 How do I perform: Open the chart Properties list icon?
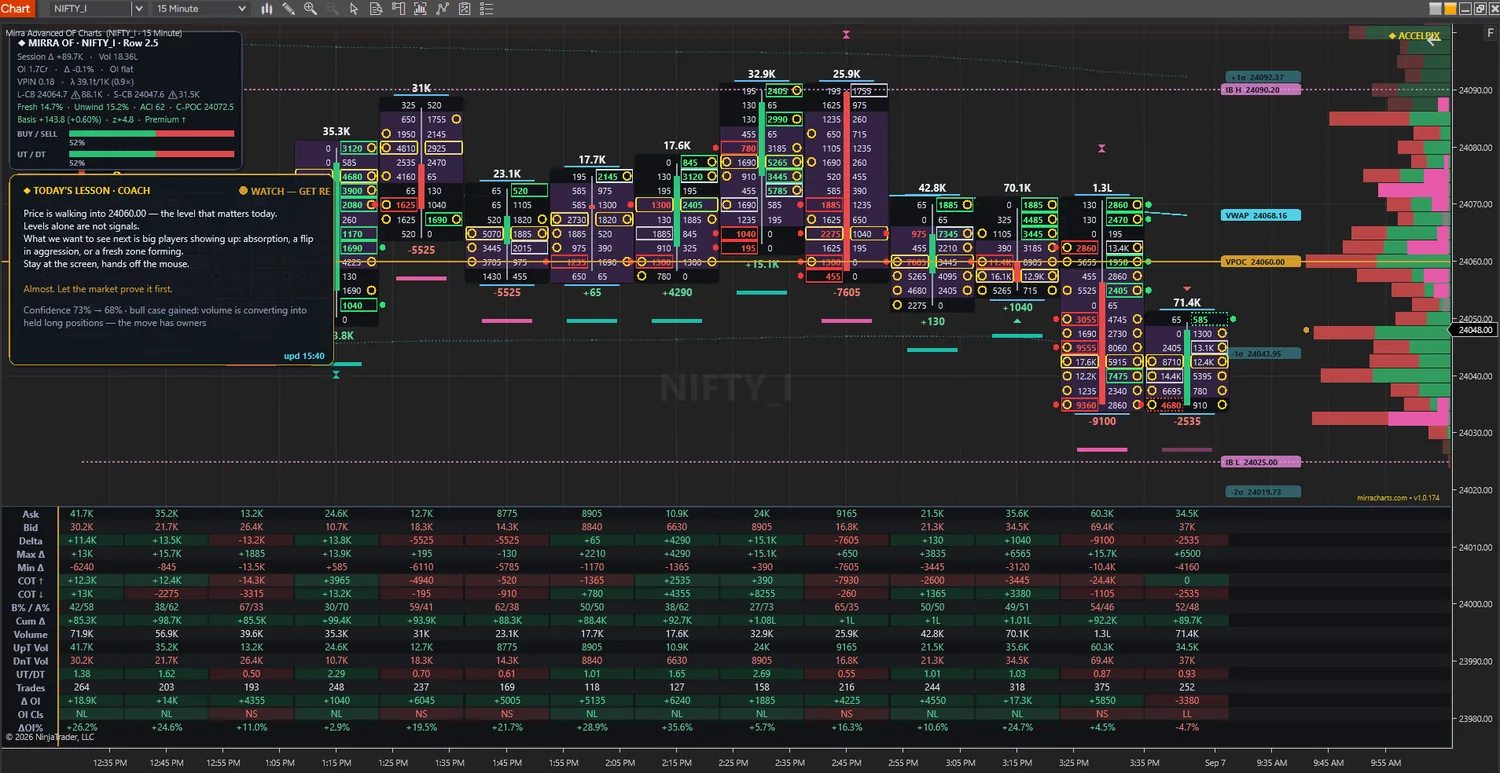(x=485, y=9)
